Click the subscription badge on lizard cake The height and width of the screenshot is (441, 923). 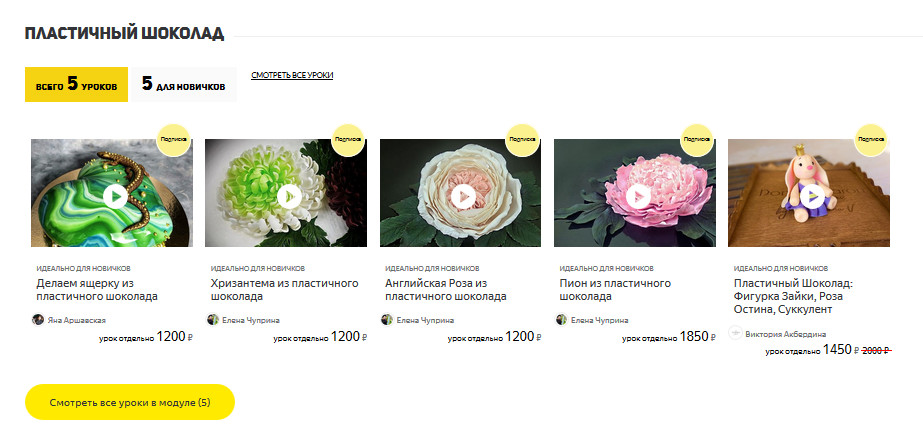[174, 140]
